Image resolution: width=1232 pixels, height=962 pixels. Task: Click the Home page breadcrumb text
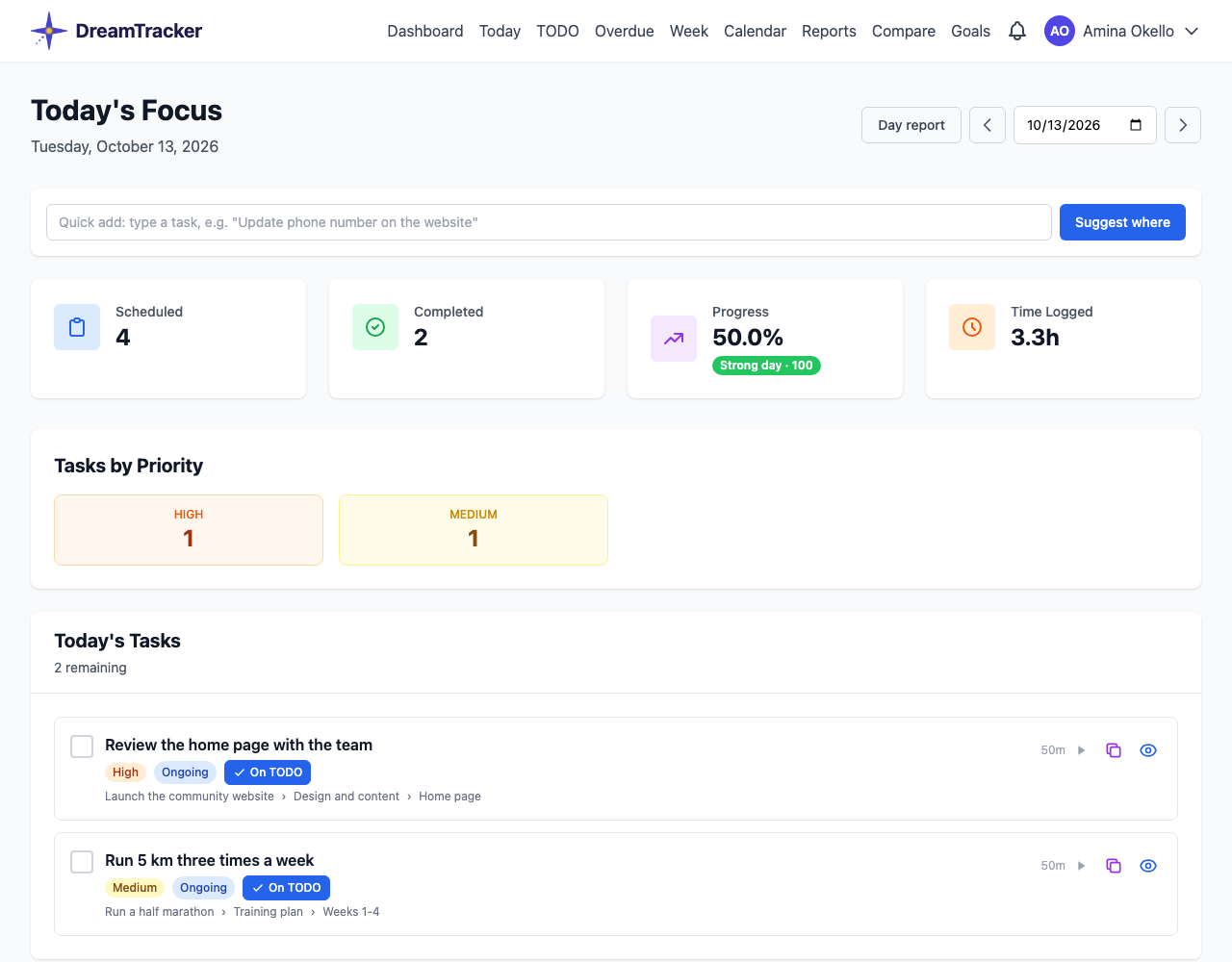[x=449, y=797]
